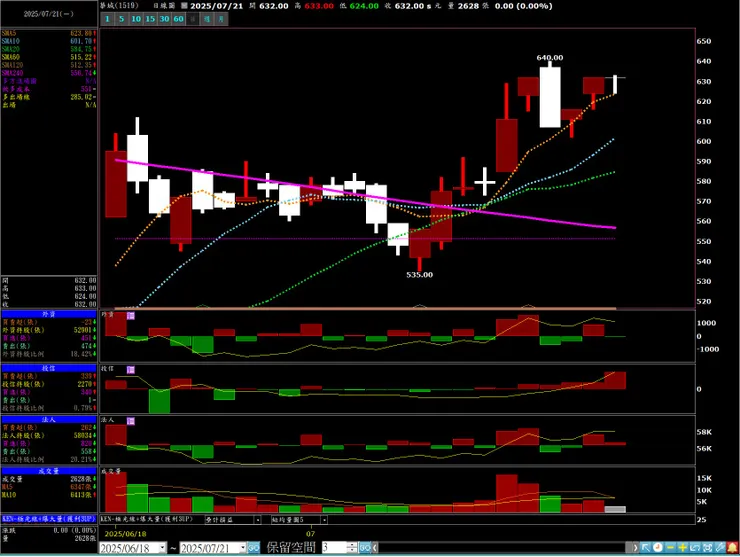Click the large white candlestick peaking at 640
Screen dimensions: 740x557
550,97
